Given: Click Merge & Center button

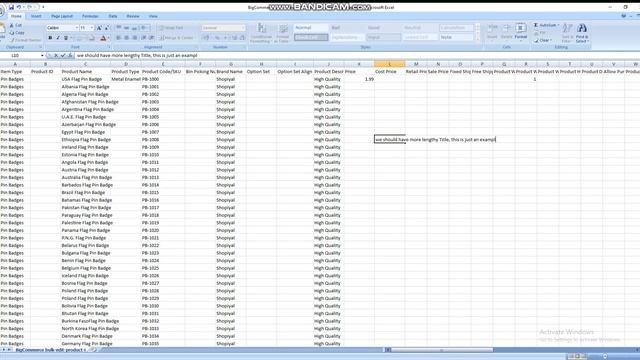Looking at the screenshot, I should [177, 38].
